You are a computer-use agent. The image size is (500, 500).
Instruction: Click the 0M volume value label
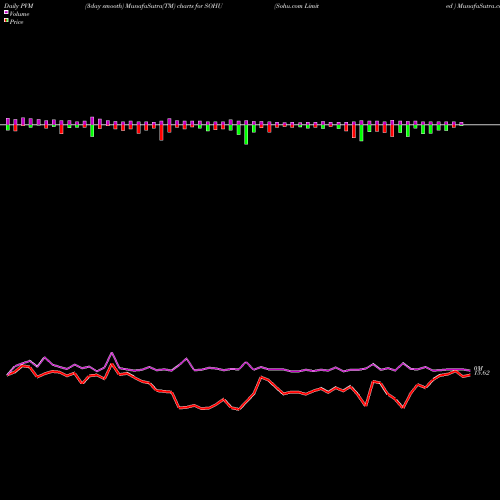point(478,368)
